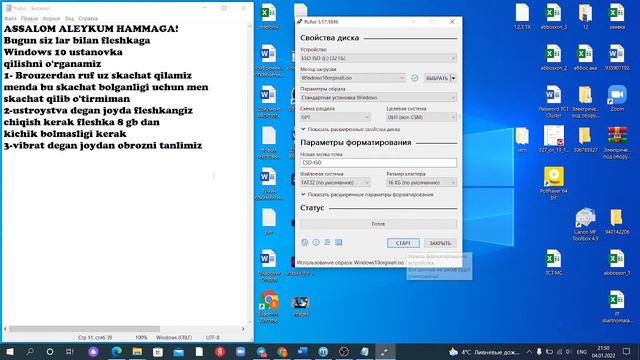The width and height of the screenshot is (640, 360).
Task: Open Rufus log icon
Action: (339, 242)
